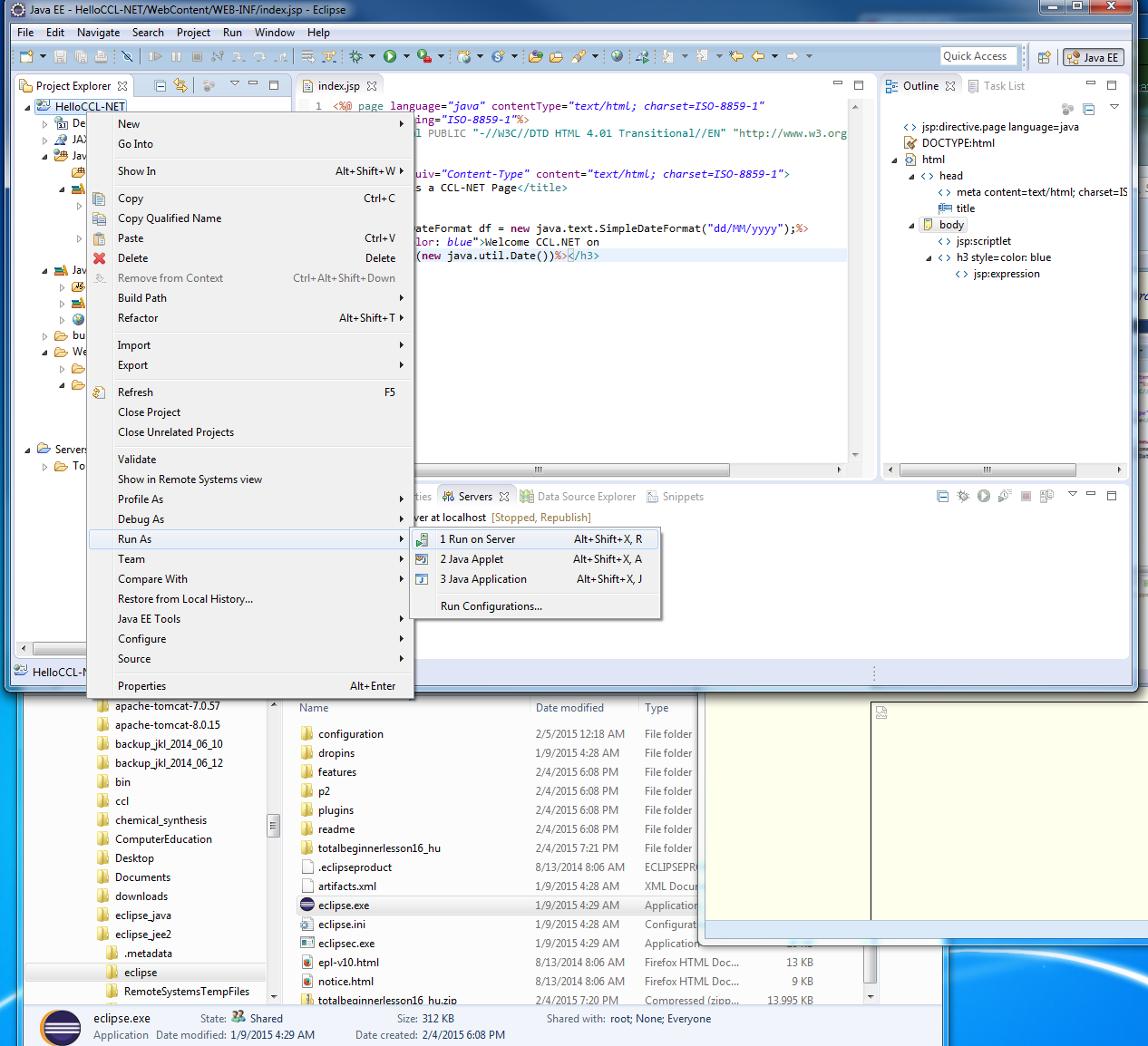Open Servers panel view menu dropdown
Screen dimensions: 1148x1046
point(1072,494)
